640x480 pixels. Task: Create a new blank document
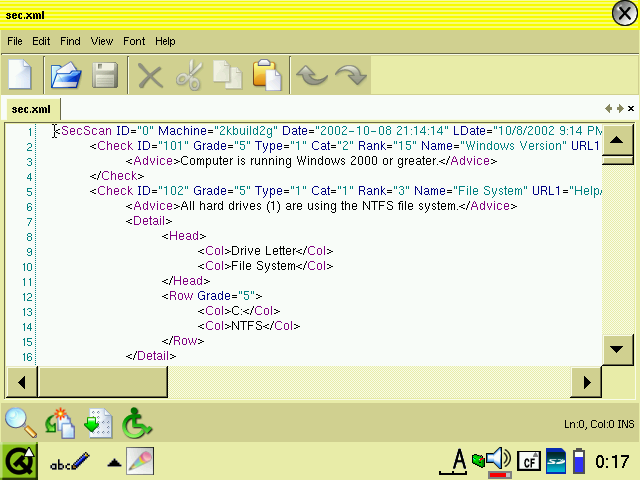[20, 74]
